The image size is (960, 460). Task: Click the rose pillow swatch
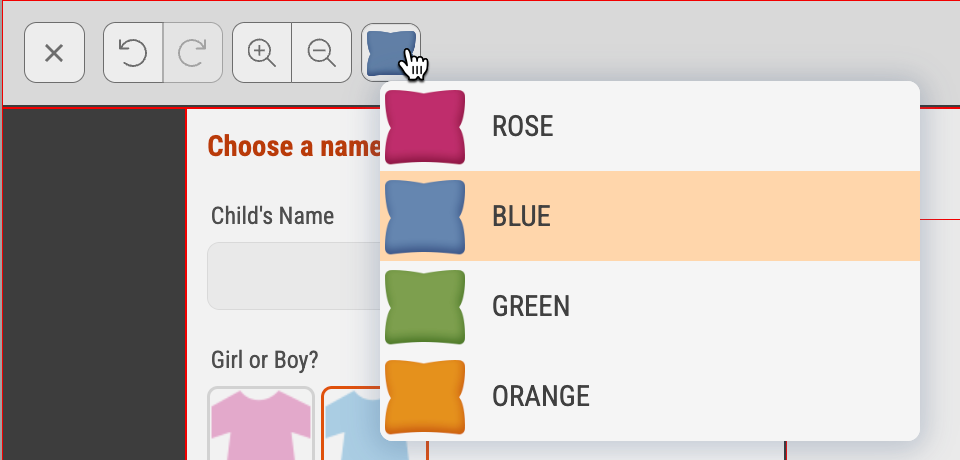(425, 127)
